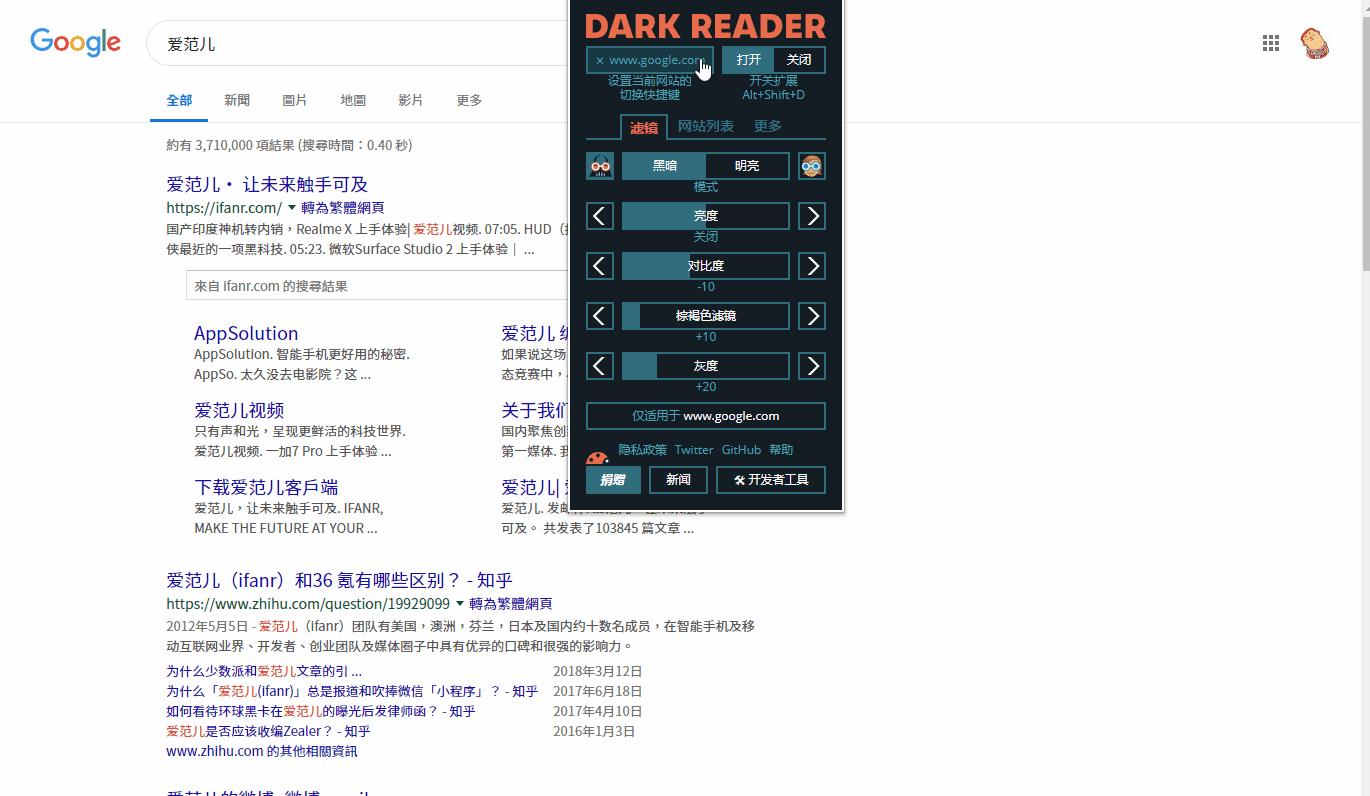Increase 对比度 with its right arrow
The width and height of the screenshot is (1370, 796).
coord(812,266)
